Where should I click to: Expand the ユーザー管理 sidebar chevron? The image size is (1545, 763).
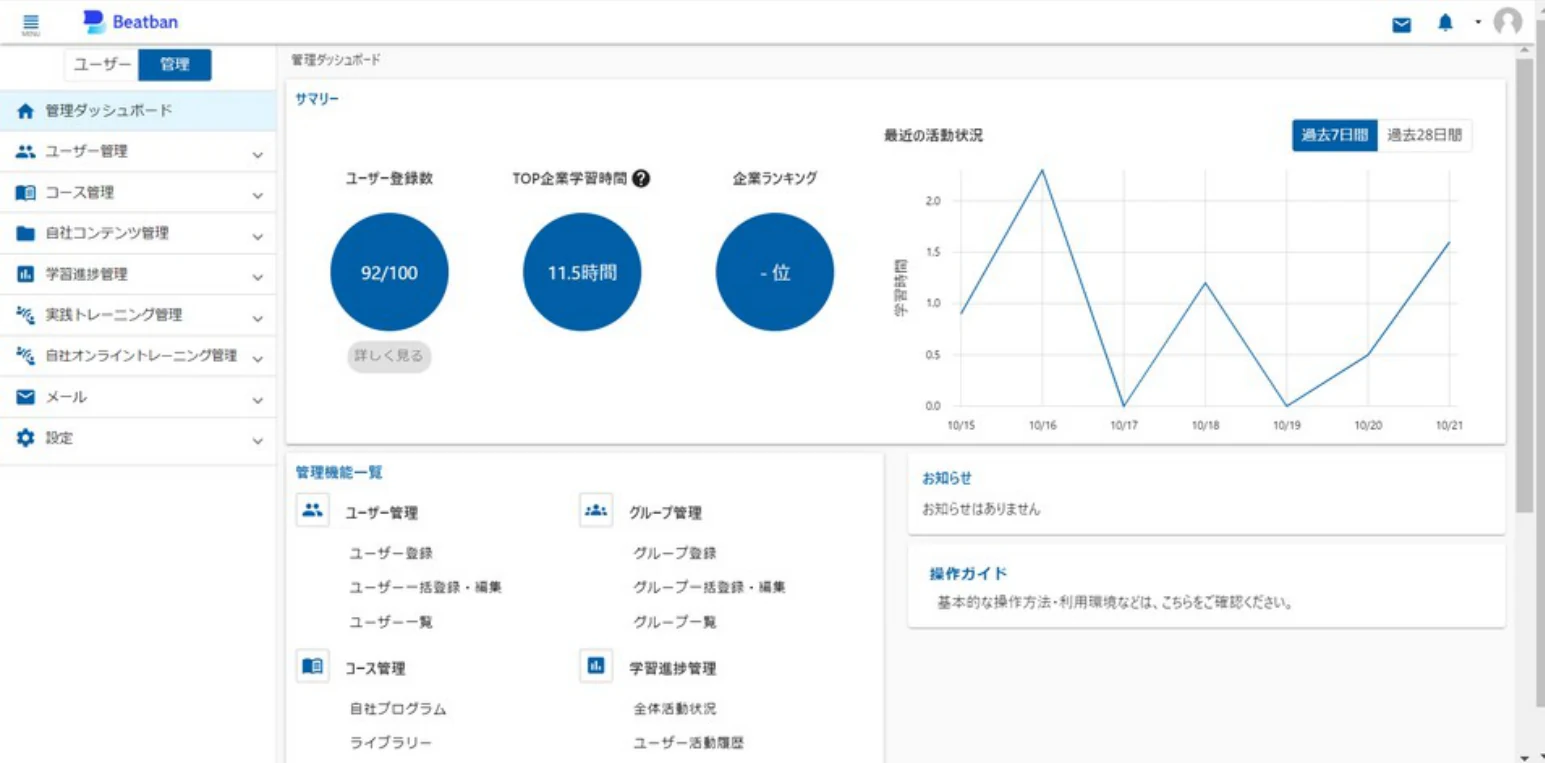click(x=258, y=155)
